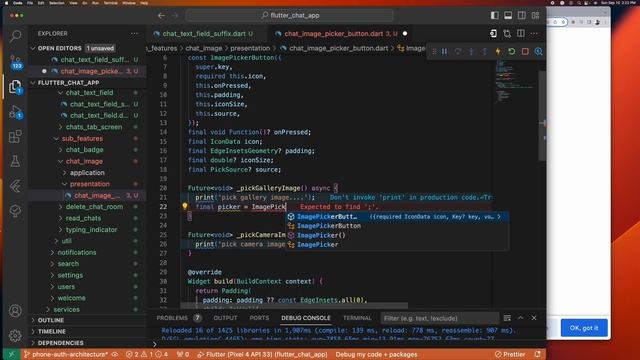Open the Widget Inspector from debug toolbar
This screenshot has width=640, height=360.
539,51
